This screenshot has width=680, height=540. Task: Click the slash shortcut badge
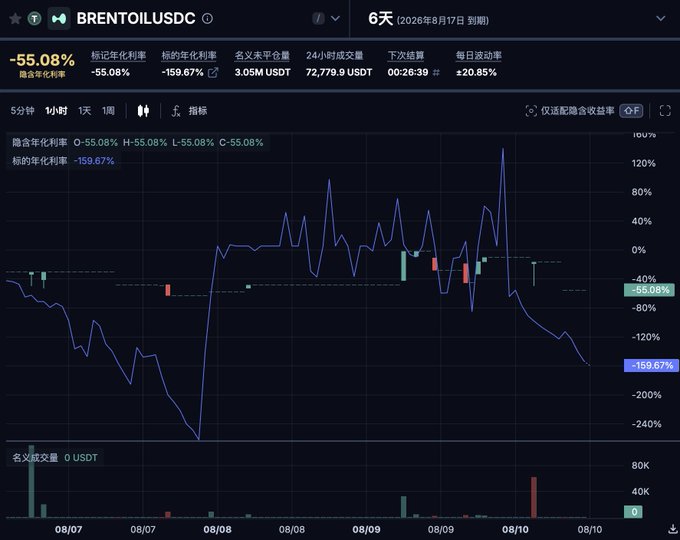click(x=318, y=18)
